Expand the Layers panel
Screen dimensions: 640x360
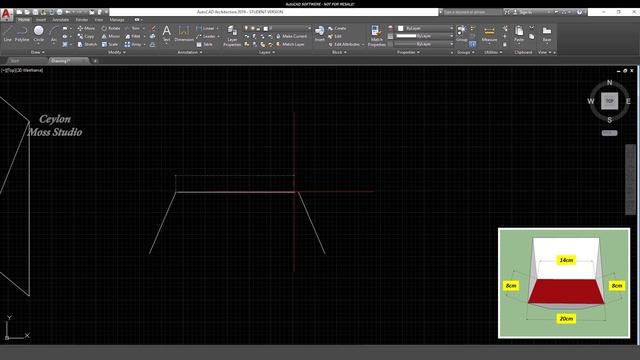[267, 52]
